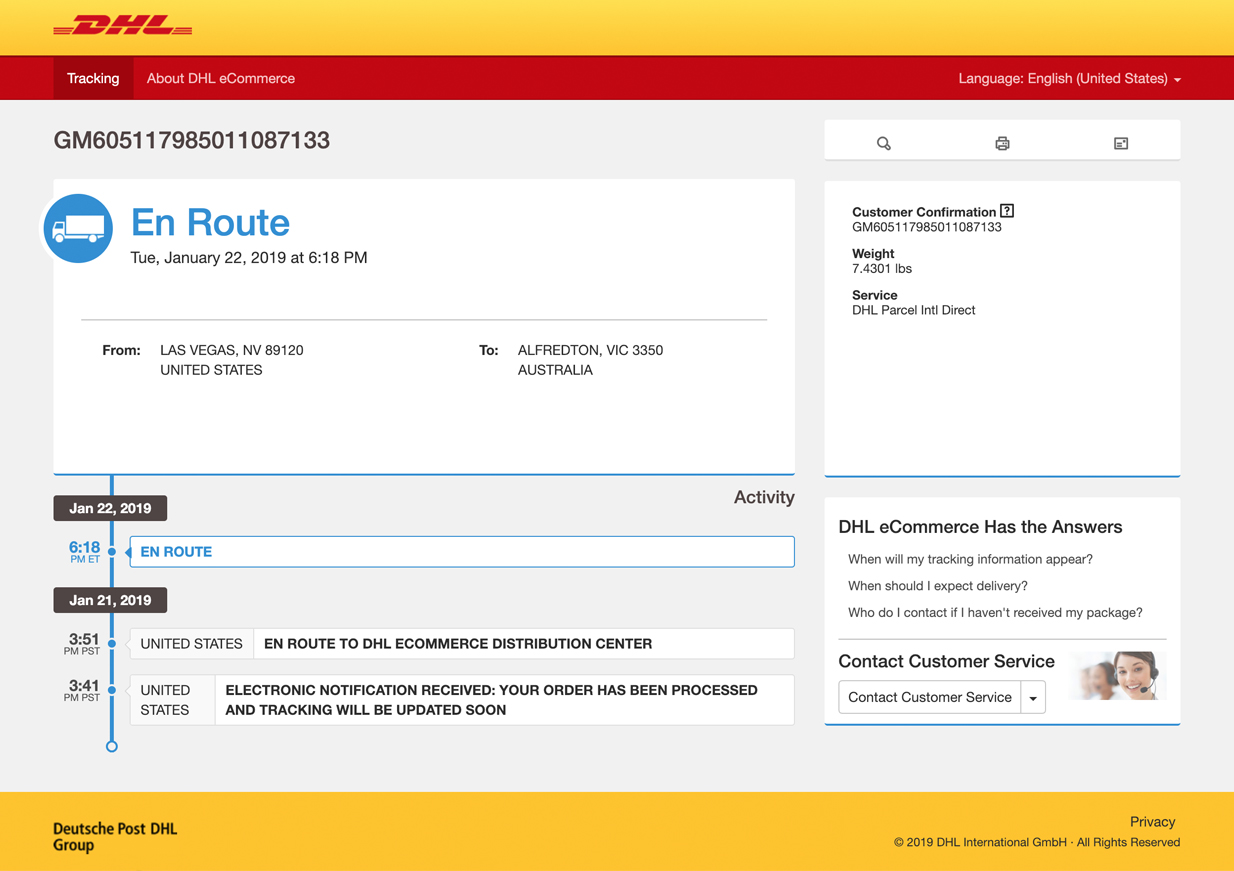This screenshot has width=1234, height=871.
Task: Open the email/share envelope icon
Action: click(x=1120, y=143)
